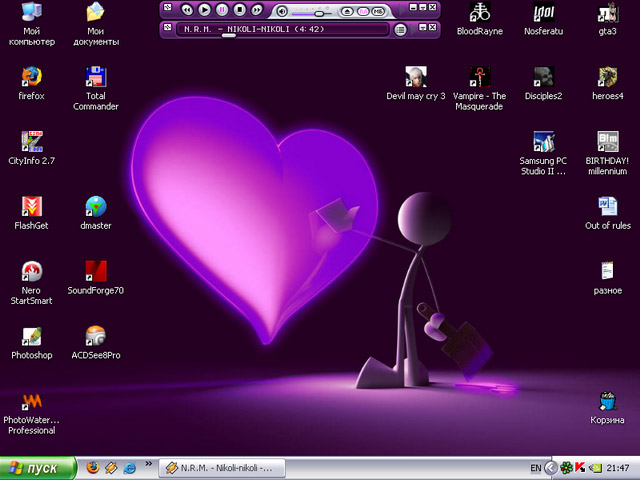Screen dimensions: 640x480
Task: Expand the Winamp player drawer arrow
Action: 403,9
